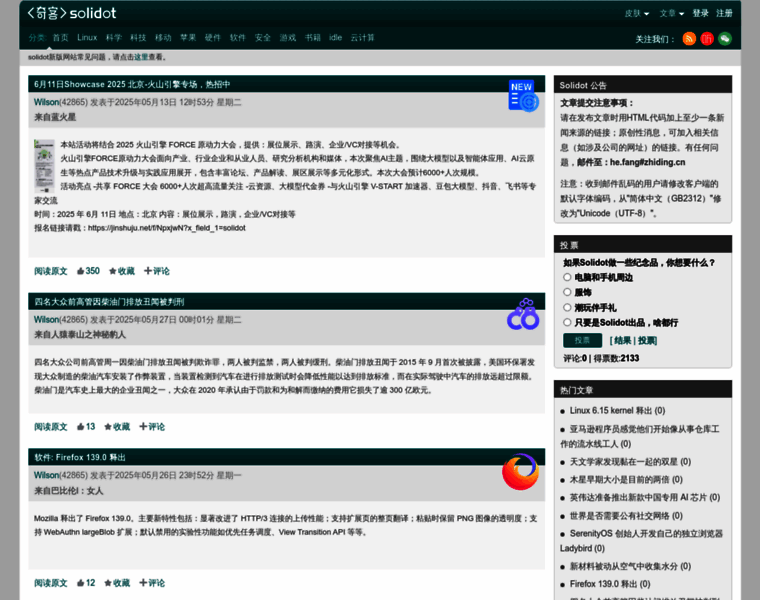Image resolution: width=760 pixels, height=600 pixels.
Task: Open the 书籍 category
Action: [x=313, y=37]
